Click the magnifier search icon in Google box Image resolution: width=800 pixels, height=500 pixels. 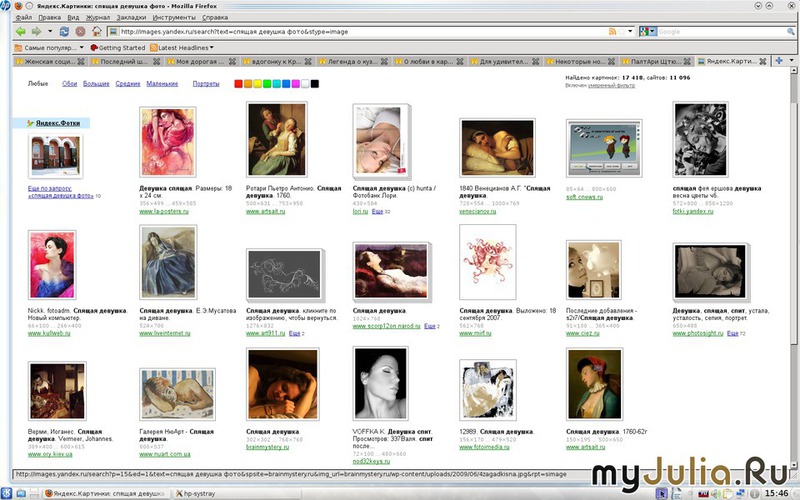point(791,32)
